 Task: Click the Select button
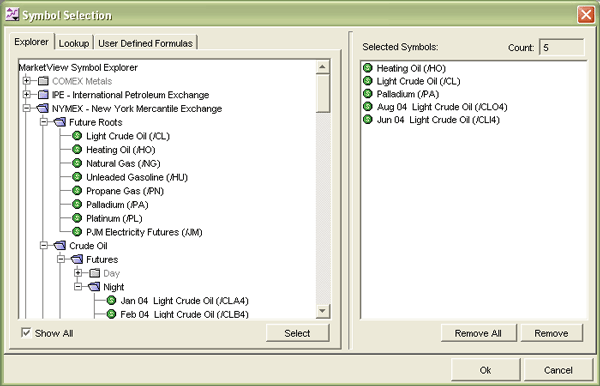point(297,333)
